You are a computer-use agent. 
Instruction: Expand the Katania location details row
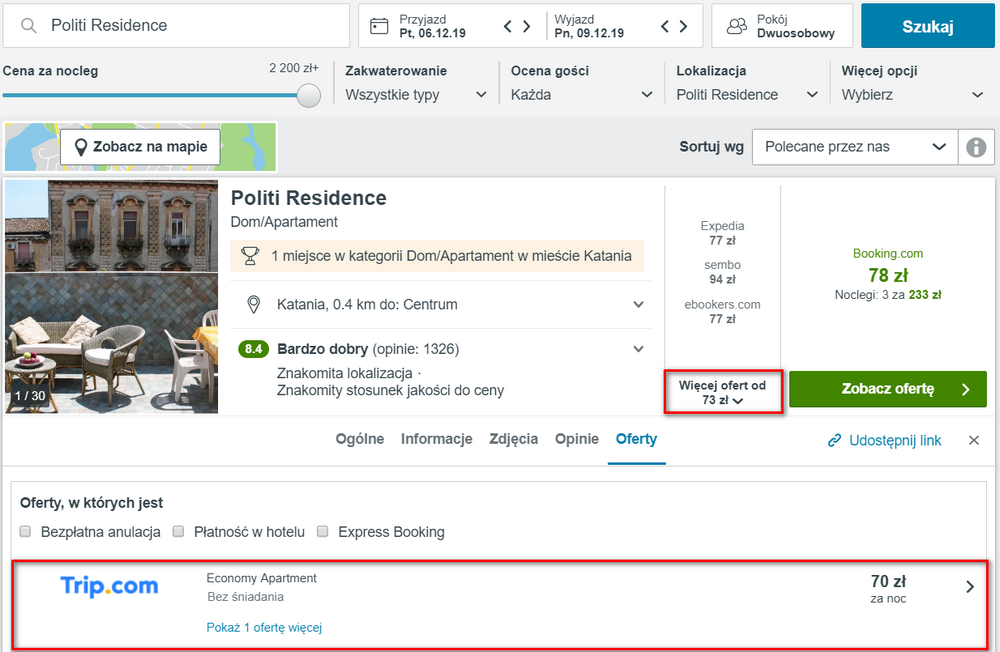click(441, 305)
